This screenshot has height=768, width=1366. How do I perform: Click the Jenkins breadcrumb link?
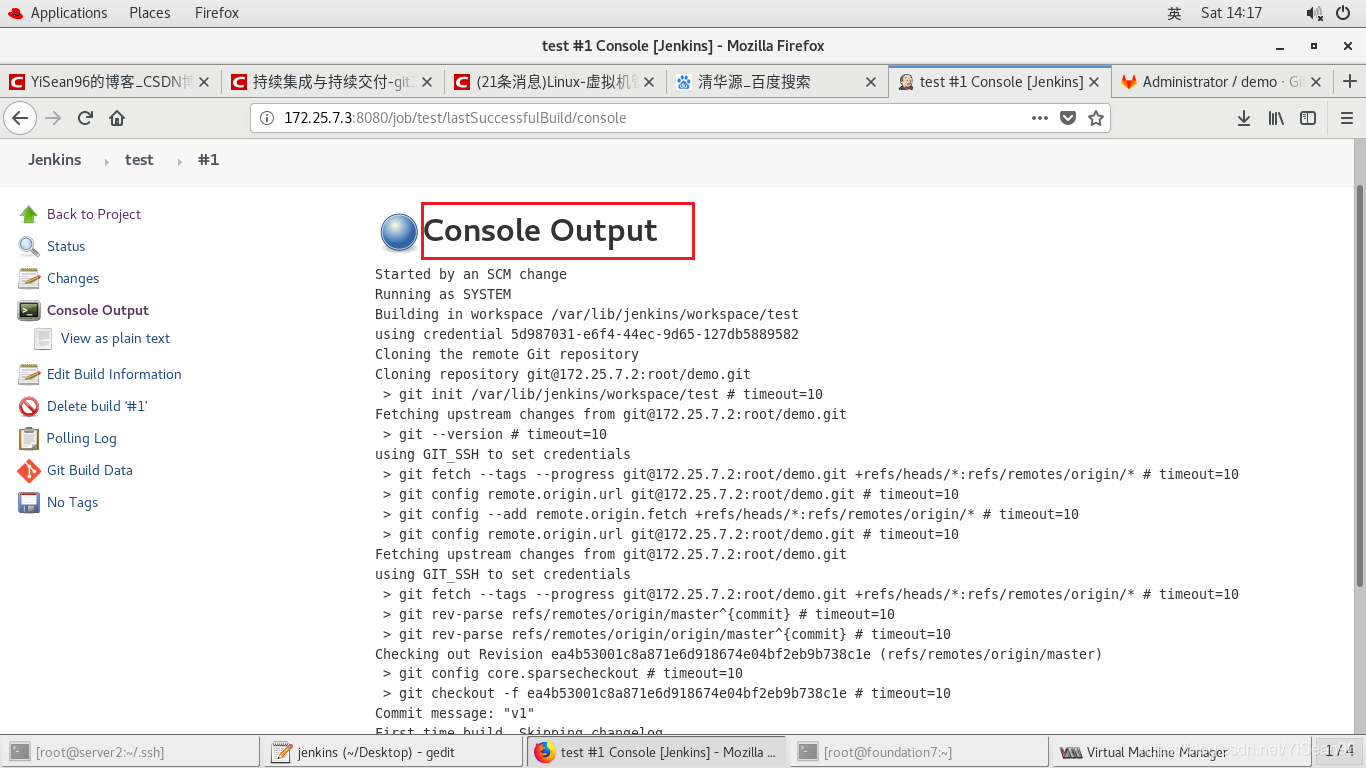click(55, 160)
